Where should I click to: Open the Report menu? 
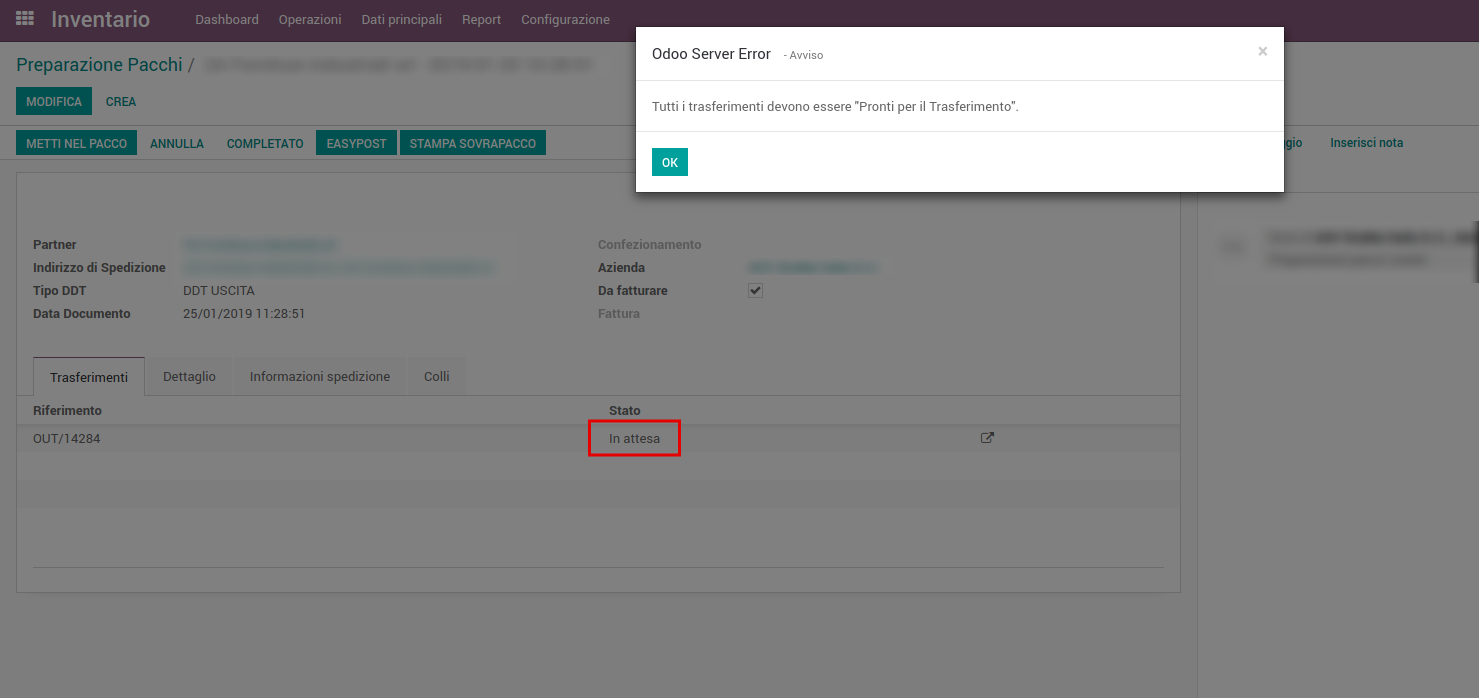(481, 20)
